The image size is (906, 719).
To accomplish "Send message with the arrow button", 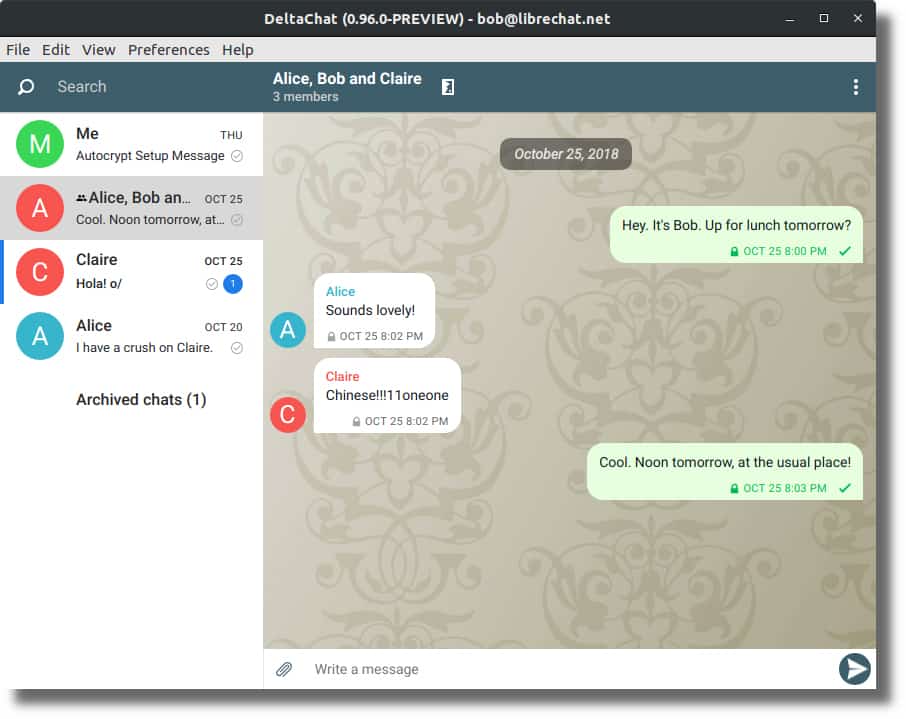I will (x=855, y=669).
